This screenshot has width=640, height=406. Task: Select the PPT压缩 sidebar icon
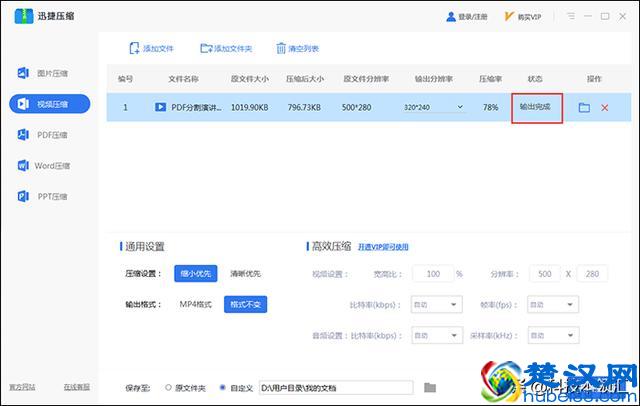click(23, 196)
